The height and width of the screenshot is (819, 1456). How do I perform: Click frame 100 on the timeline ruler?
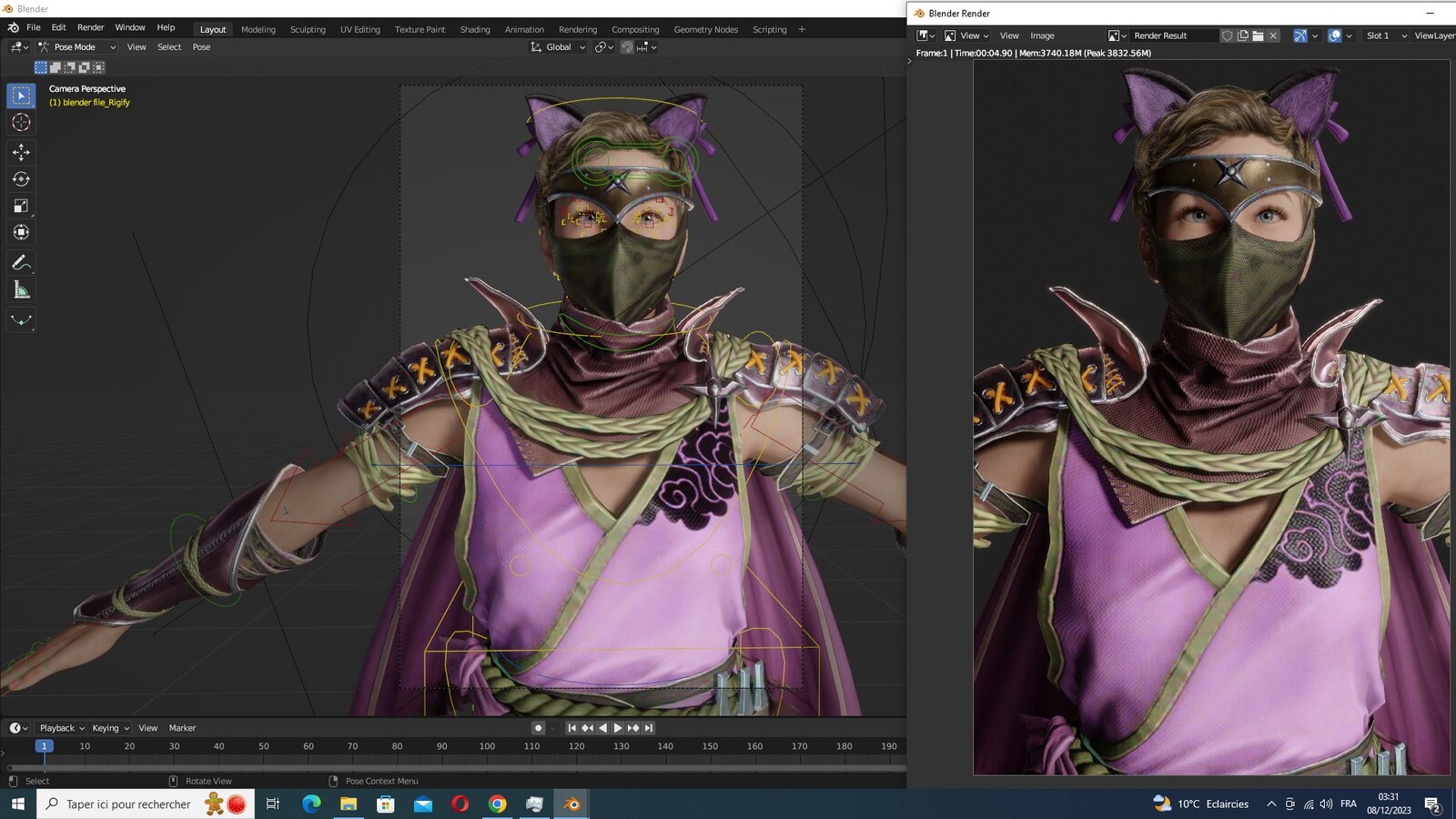487,746
